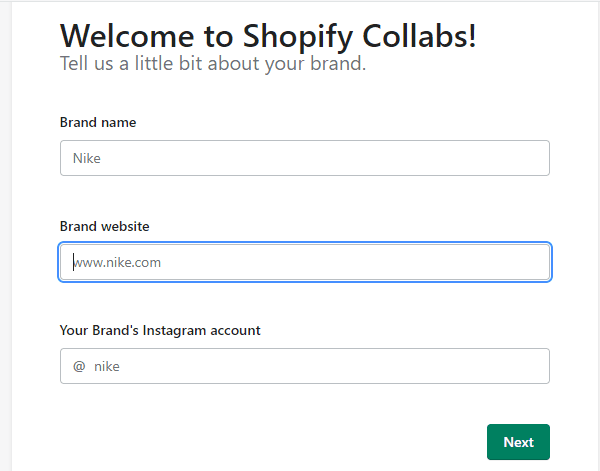Select the Brand website text box
Viewport: 600px width, 471px height.
click(305, 262)
